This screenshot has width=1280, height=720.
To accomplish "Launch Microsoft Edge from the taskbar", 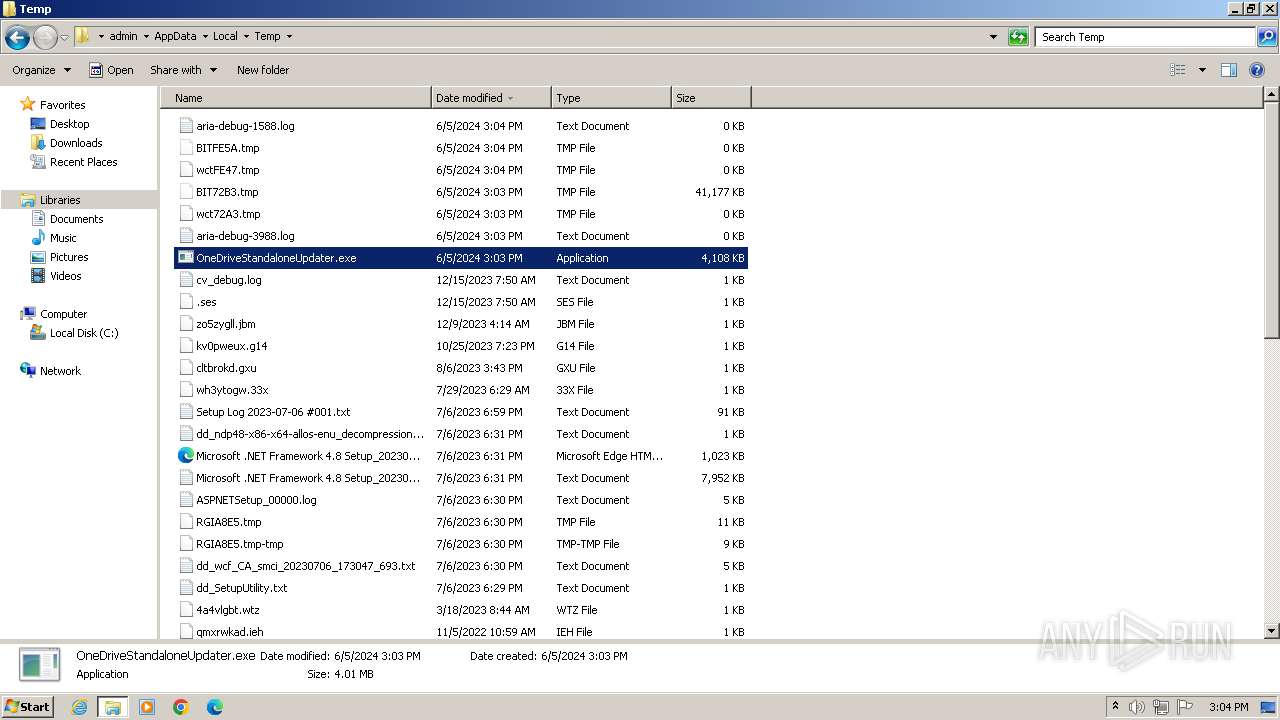I will 215,707.
